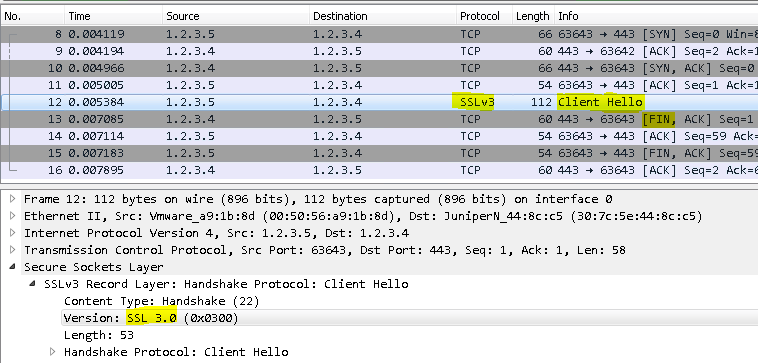Click protocol TCP cell in packet 13

[470, 119]
